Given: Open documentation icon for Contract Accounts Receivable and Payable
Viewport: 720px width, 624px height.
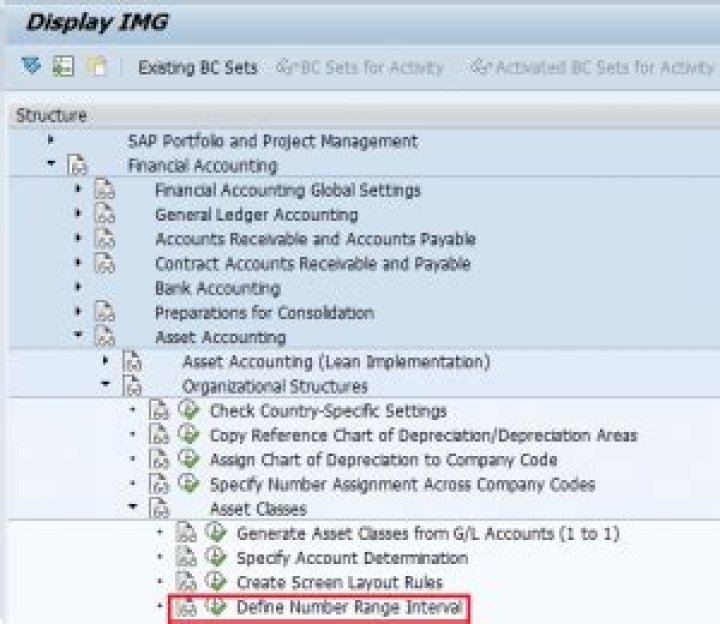Looking at the screenshot, I should [x=104, y=263].
